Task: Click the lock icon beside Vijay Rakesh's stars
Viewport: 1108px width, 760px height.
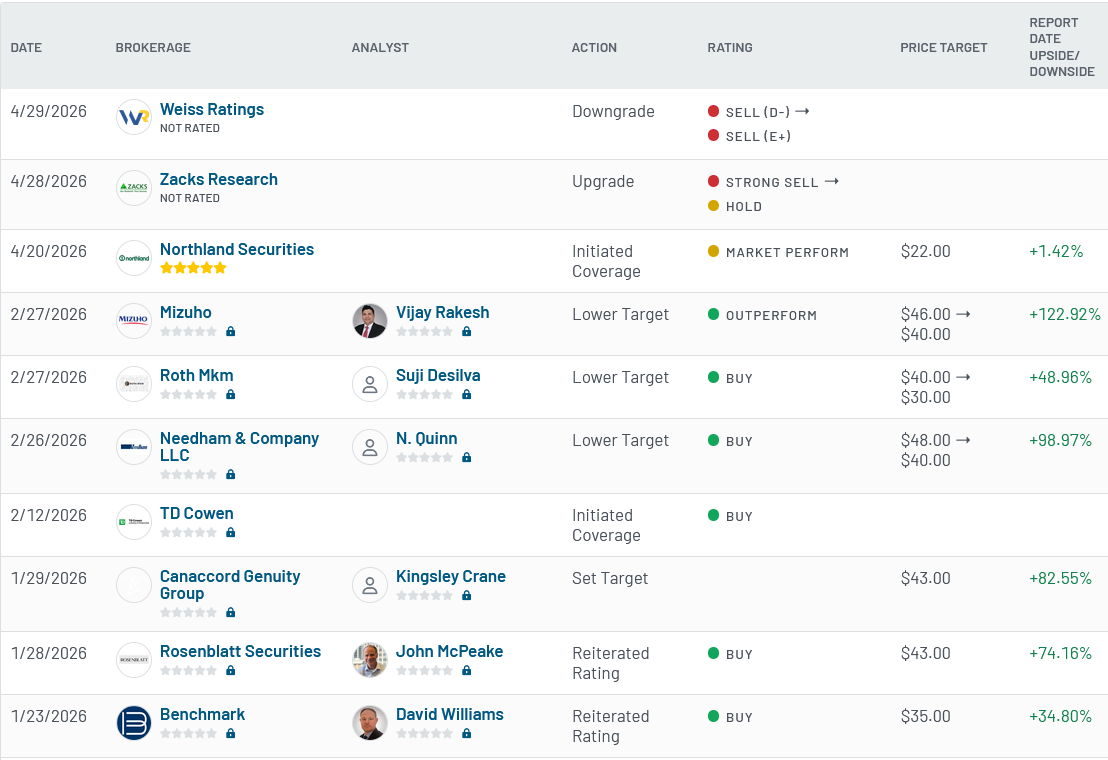Action: (466, 331)
